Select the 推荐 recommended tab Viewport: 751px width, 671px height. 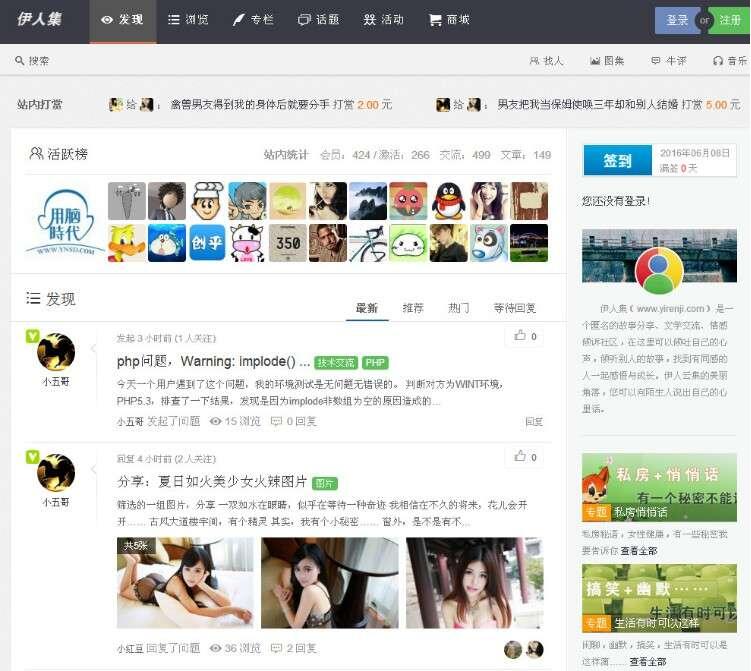tap(413, 308)
